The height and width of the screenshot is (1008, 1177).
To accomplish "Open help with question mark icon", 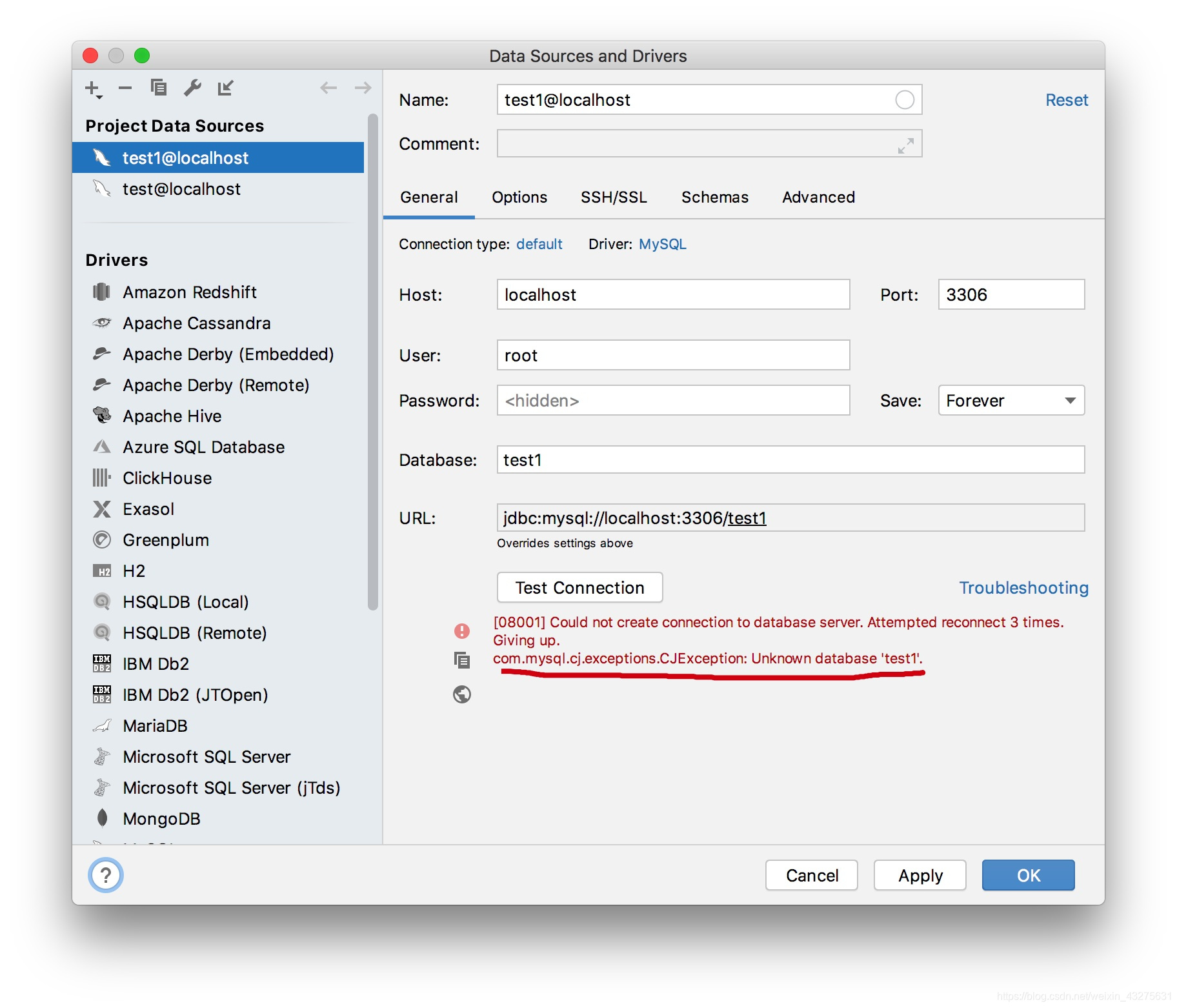I will tap(105, 875).
